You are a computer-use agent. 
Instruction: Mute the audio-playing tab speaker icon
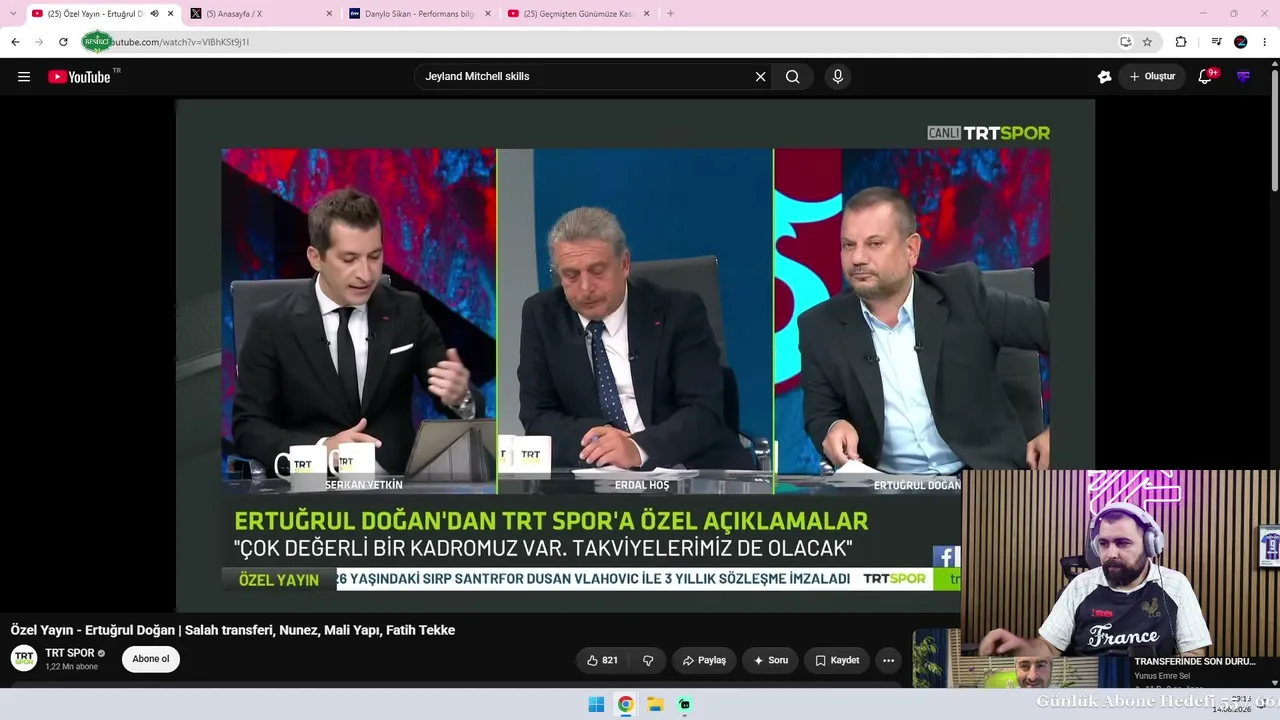point(154,14)
